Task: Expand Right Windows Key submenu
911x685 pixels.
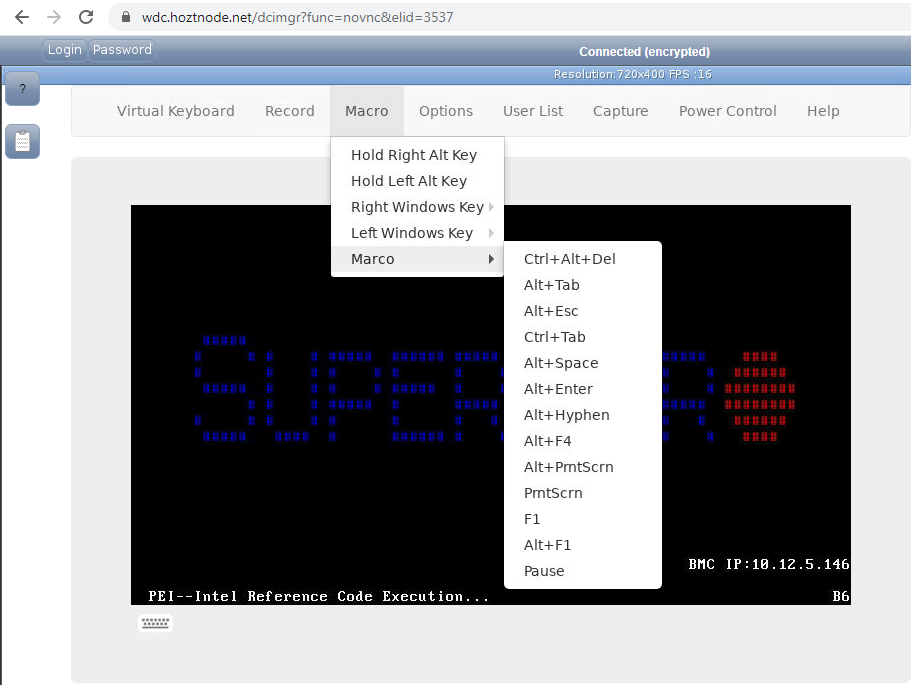Action: 417,207
